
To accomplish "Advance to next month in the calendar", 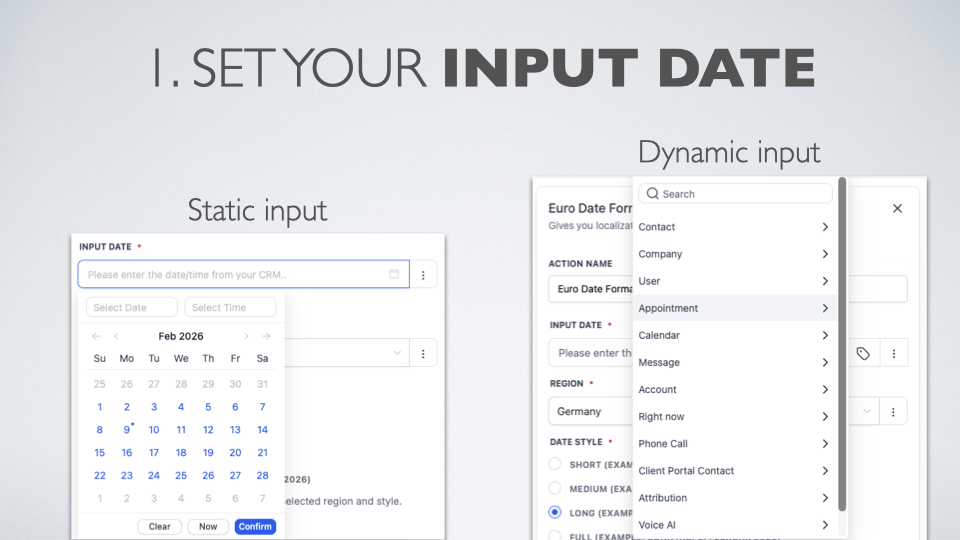I will [x=246, y=336].
